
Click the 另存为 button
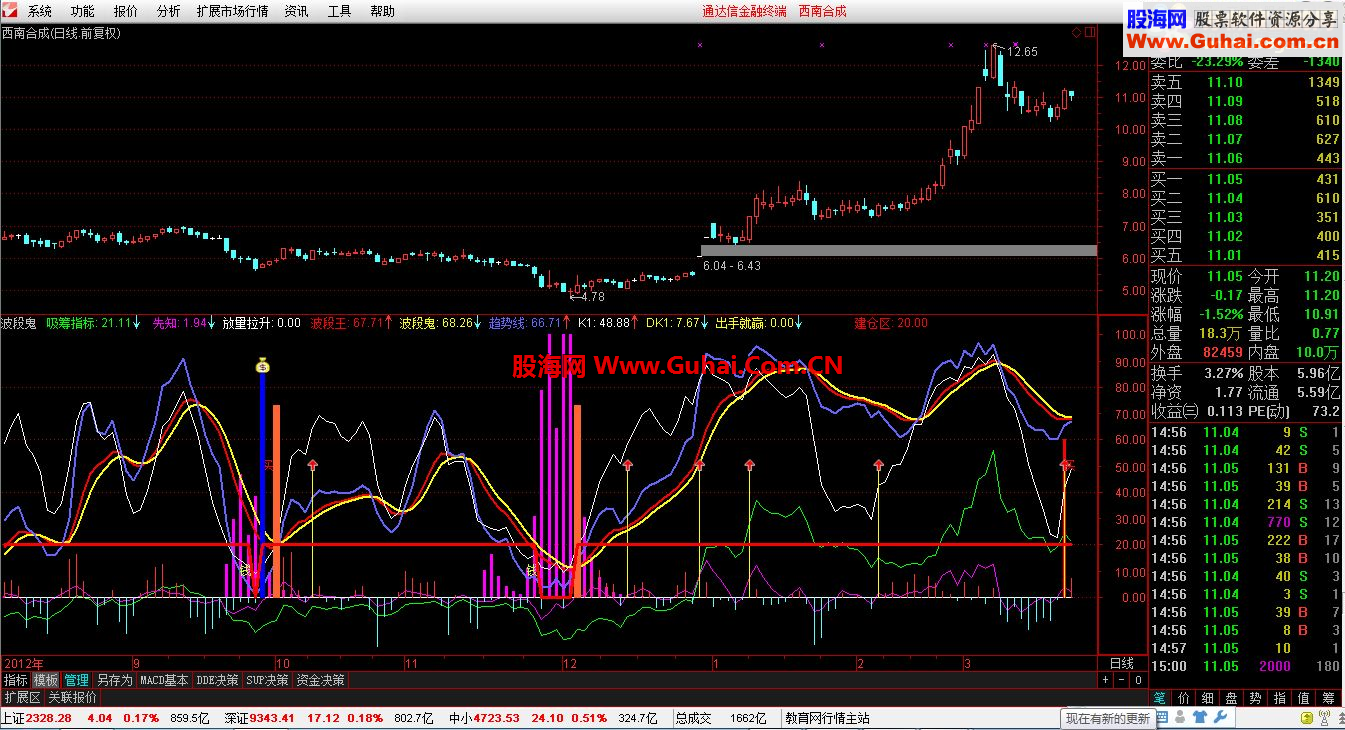point(114,680)
